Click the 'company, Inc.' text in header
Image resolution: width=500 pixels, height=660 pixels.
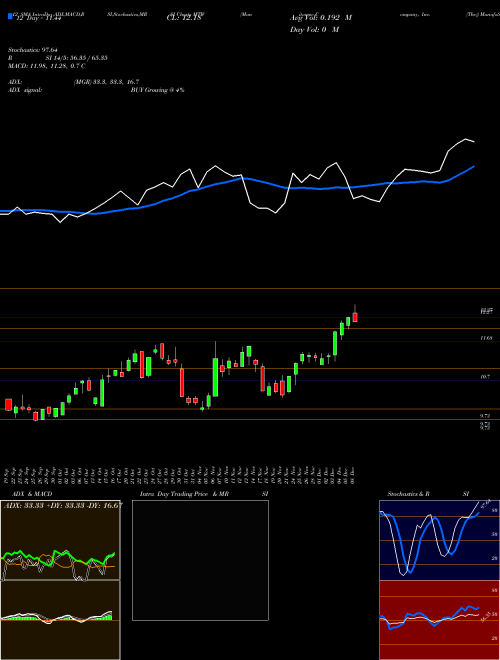click(x=415, y=14)
